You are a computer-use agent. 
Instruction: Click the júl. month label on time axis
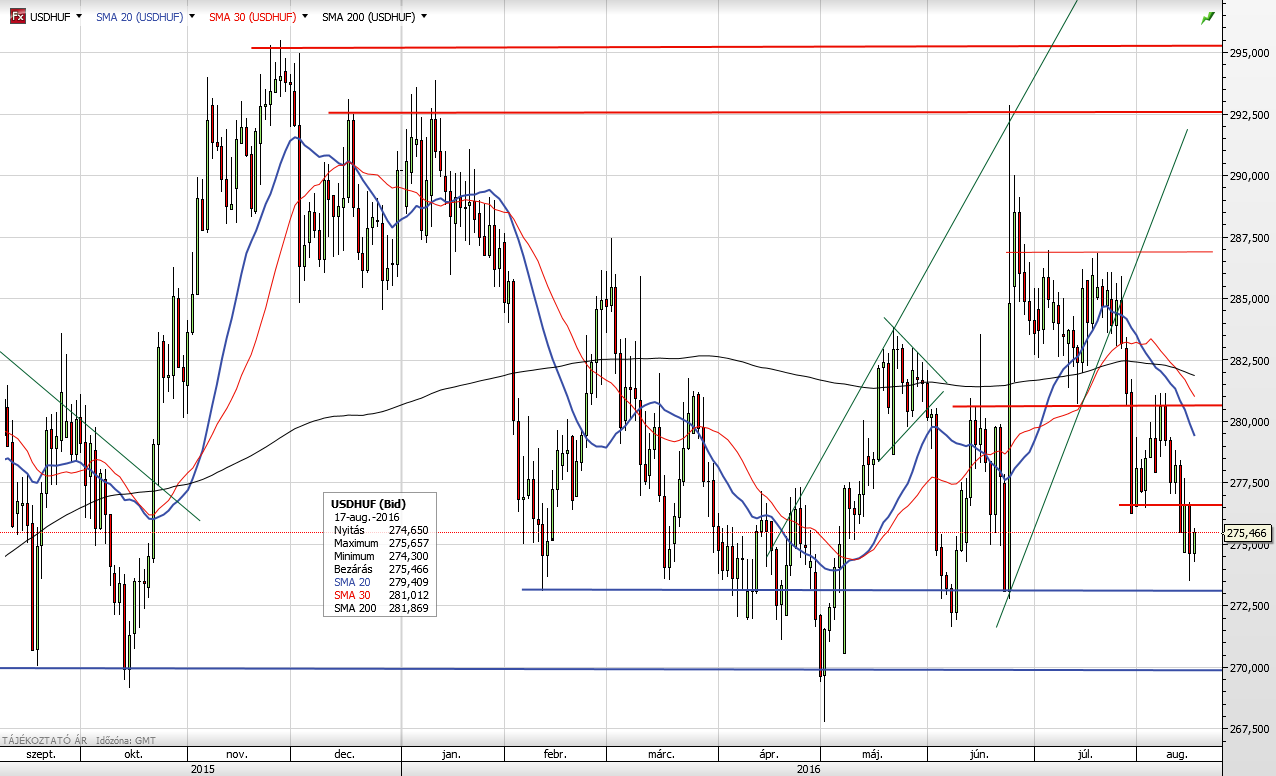pyautogui.click(x=1084, y=754)
